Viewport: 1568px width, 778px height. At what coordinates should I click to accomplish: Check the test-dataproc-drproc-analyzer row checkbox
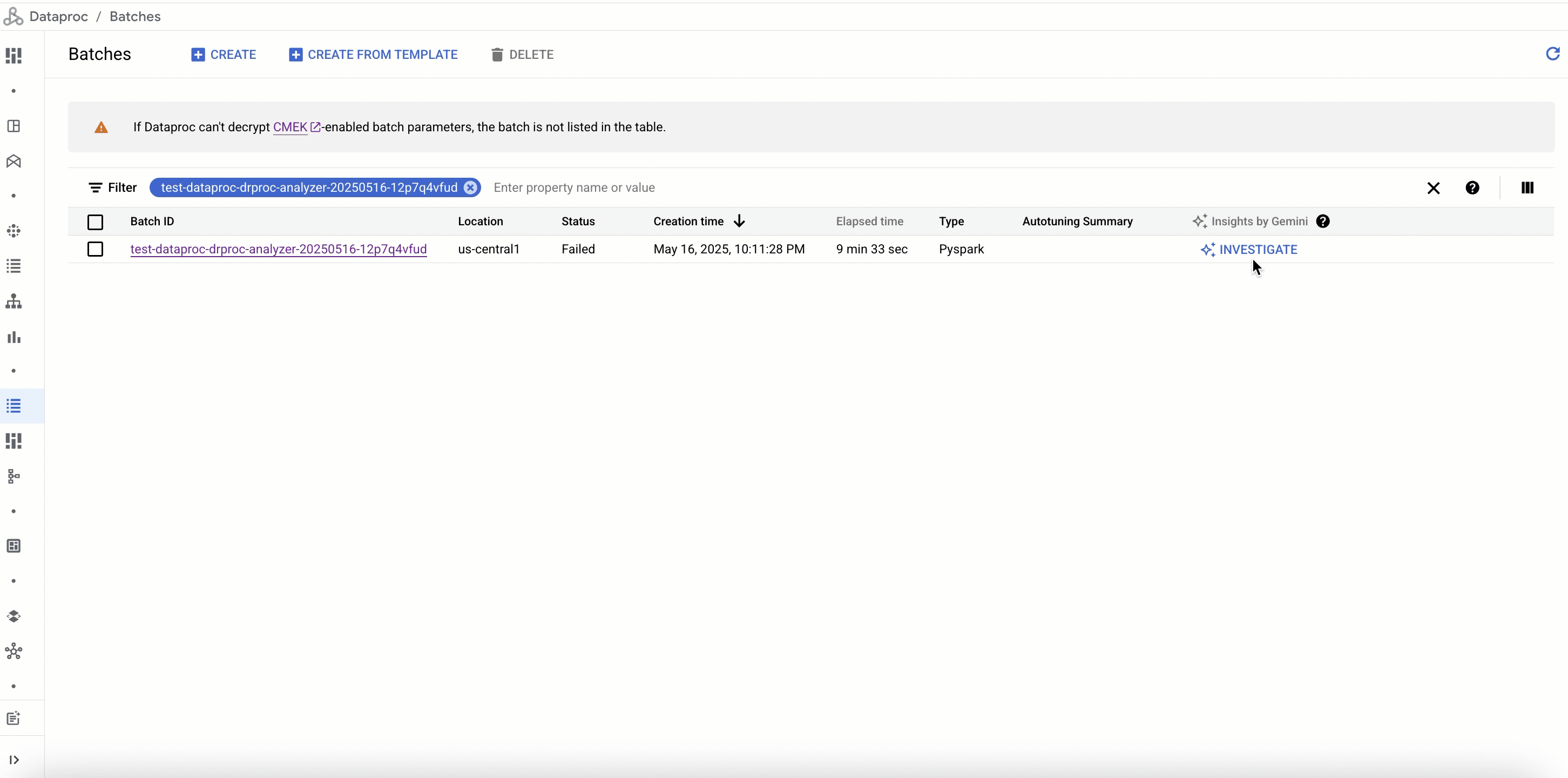95,249
